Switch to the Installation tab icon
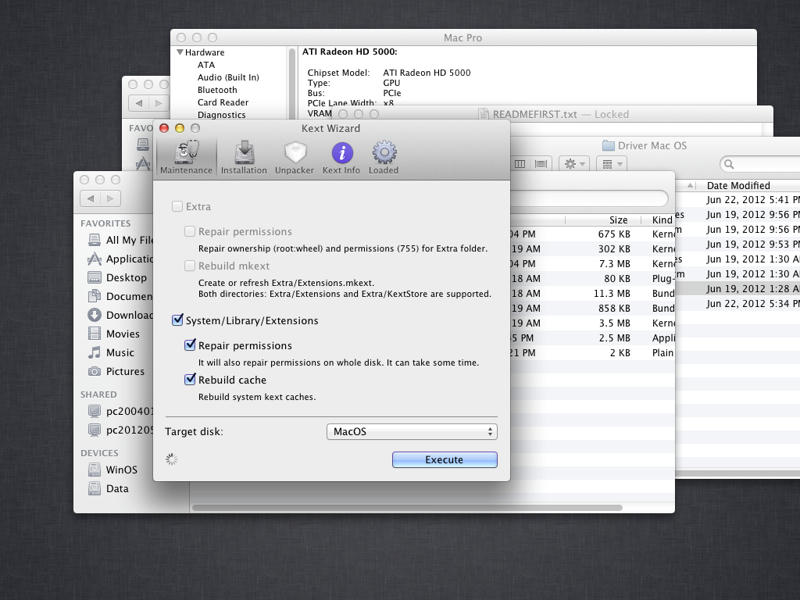The width and height of the screenshot is (800, 600). point(244,157)
